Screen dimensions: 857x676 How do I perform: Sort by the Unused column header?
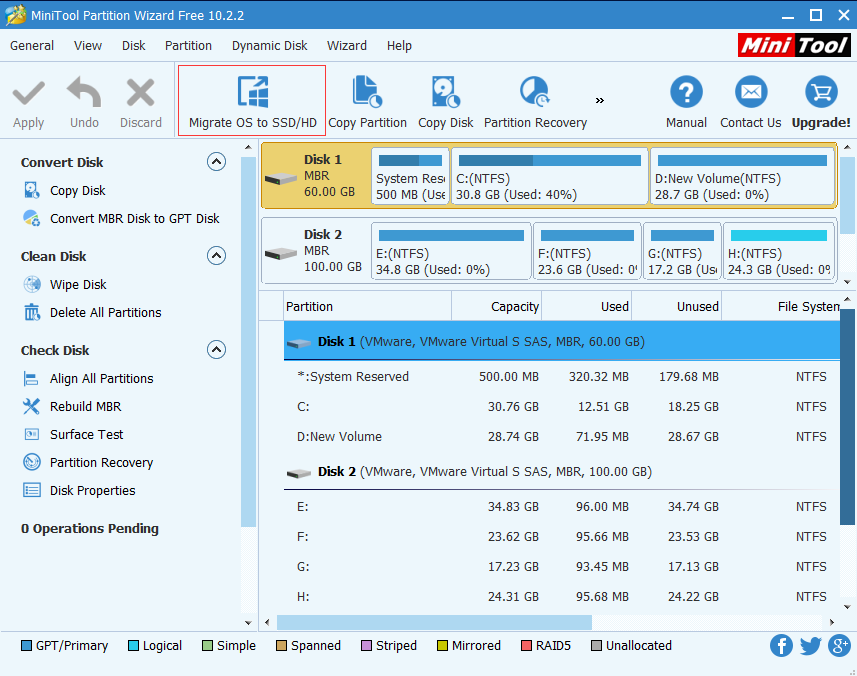coord(676,307)
